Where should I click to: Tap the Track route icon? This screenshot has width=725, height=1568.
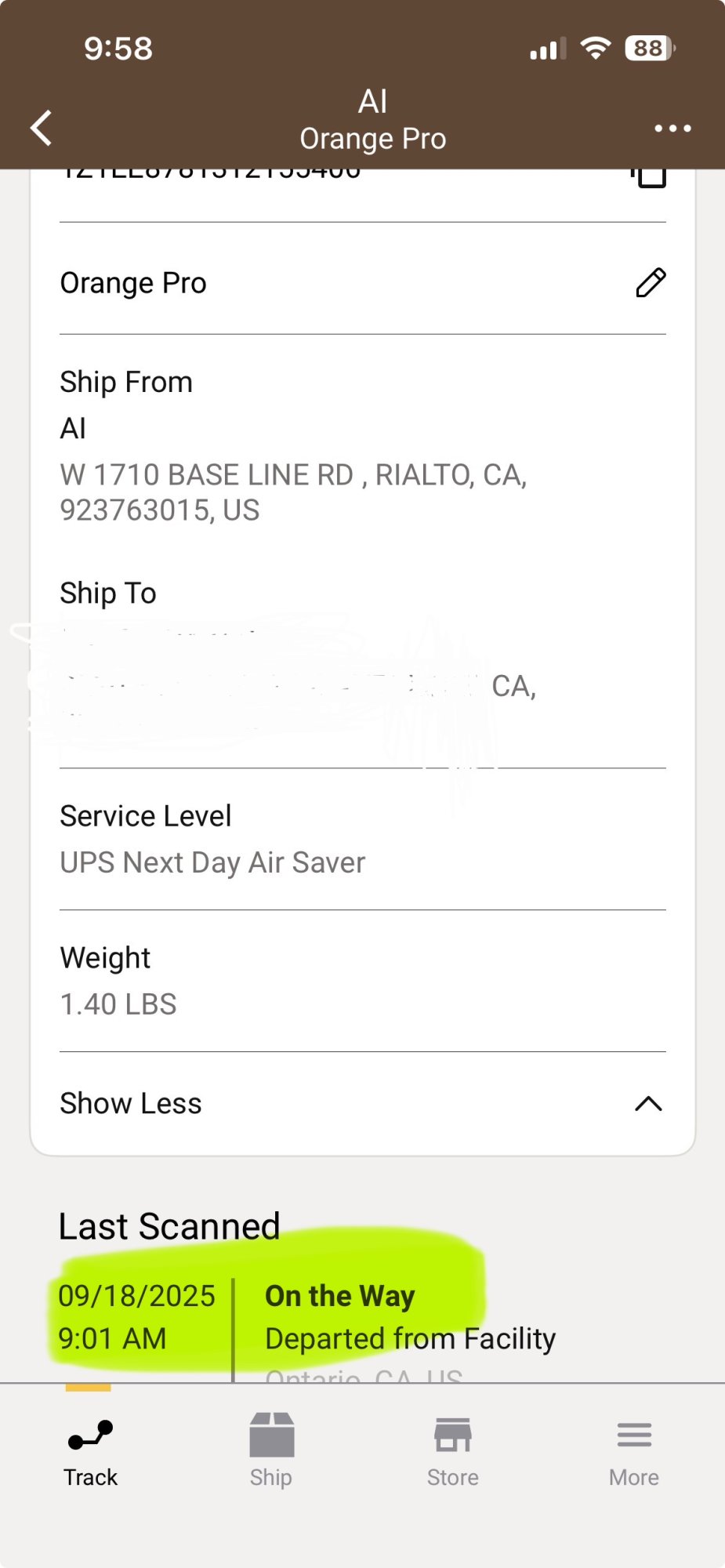coord(91,1435)
